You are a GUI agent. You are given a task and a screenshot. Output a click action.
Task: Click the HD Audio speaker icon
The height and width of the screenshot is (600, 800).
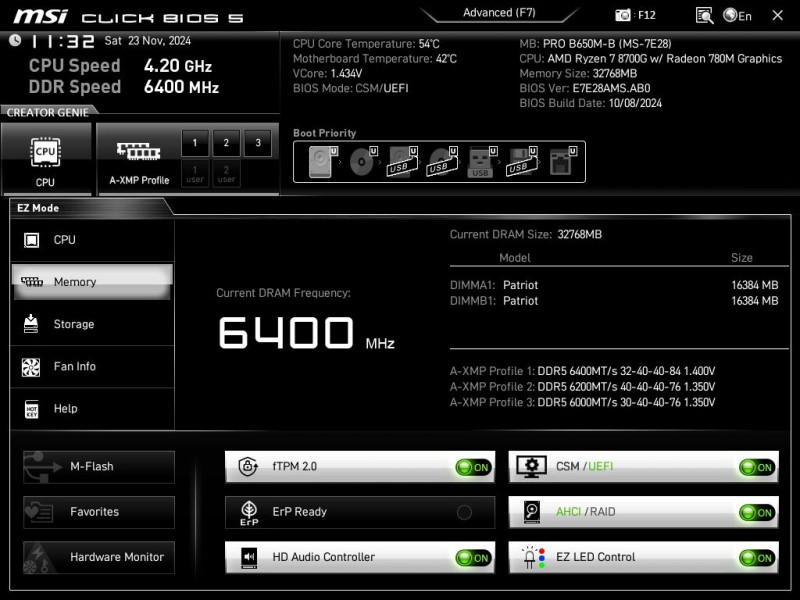point(249,558)
